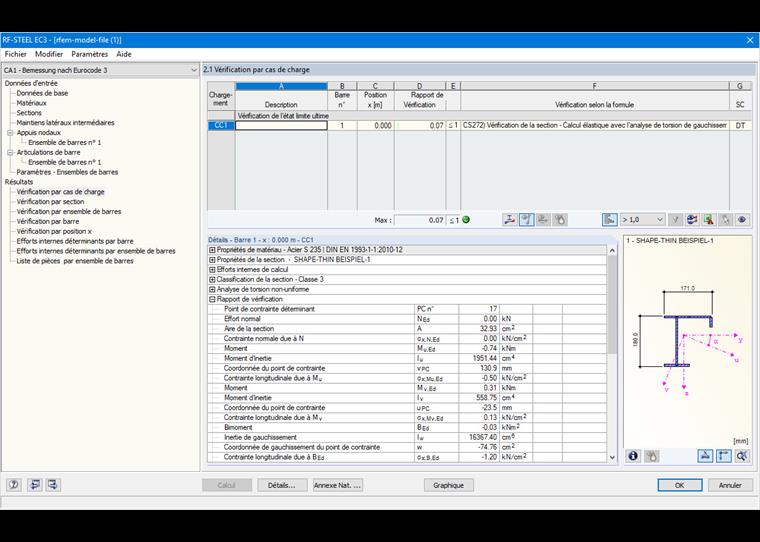Click the OK button
The height and width of the screenshot is (542, 760).
coord(680,485)
